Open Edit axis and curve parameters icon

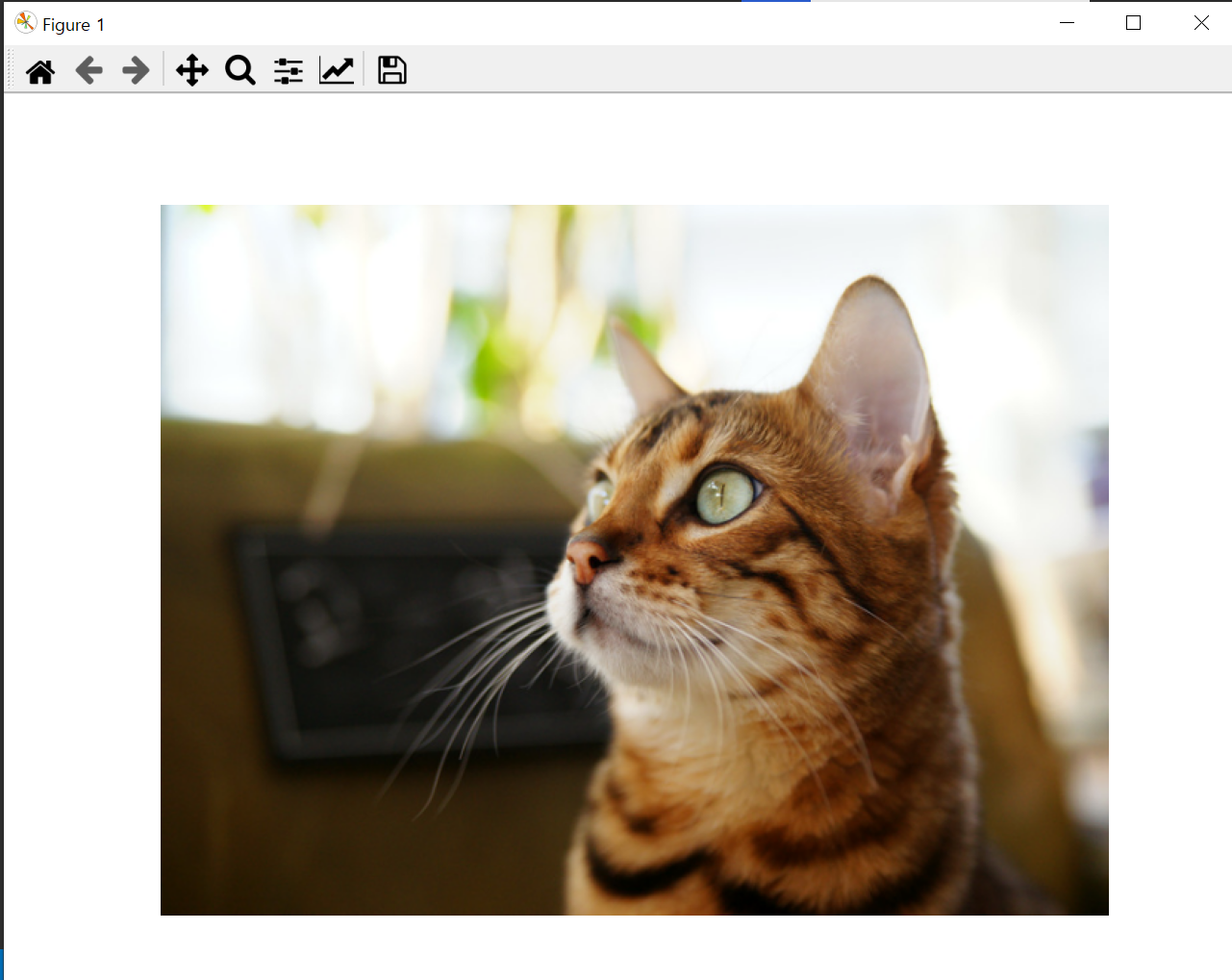pos(337,70)
